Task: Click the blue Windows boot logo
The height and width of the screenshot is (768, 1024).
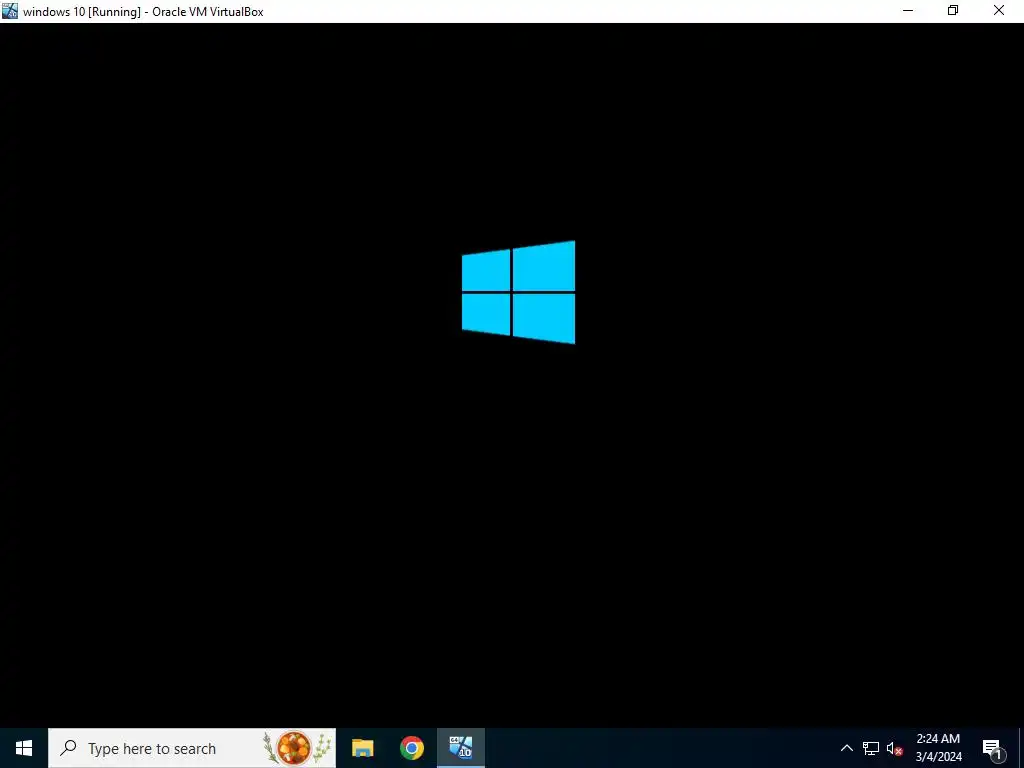Action: 519,292
